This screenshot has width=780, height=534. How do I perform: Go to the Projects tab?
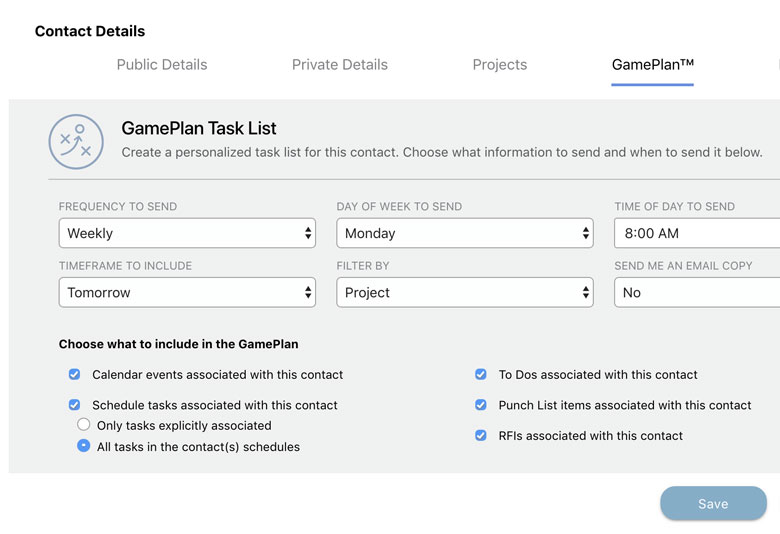(x=499, y=65)
